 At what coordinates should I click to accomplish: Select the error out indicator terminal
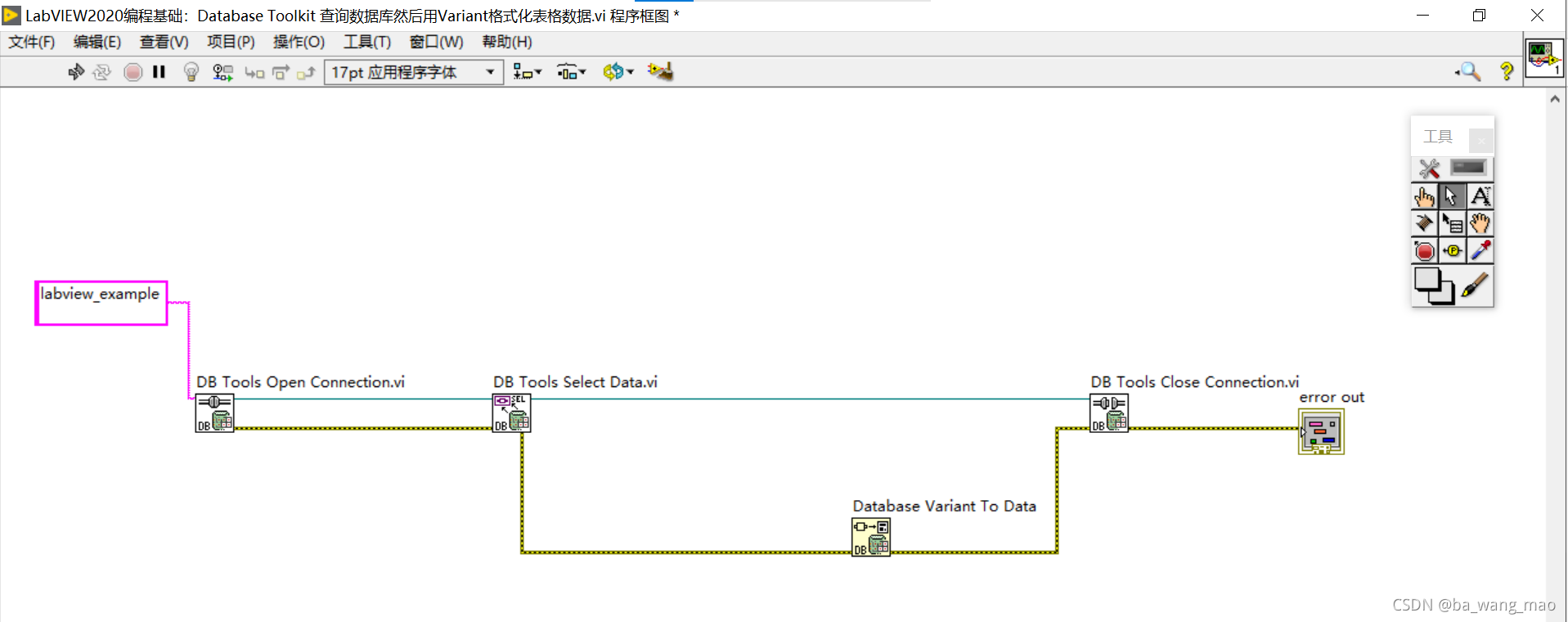coord(1321,431)
